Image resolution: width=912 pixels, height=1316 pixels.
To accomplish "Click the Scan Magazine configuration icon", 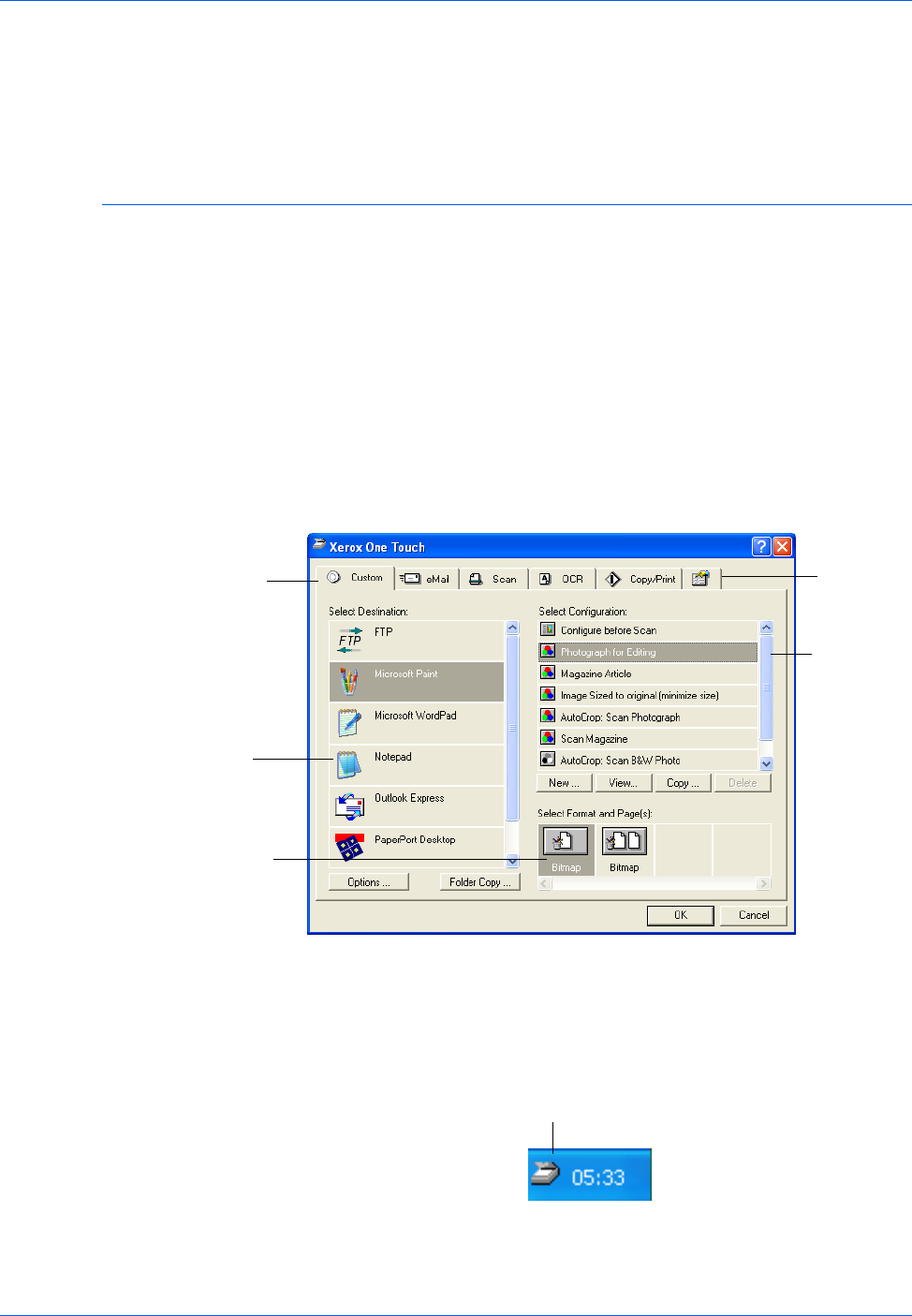I will coord(548,737).
